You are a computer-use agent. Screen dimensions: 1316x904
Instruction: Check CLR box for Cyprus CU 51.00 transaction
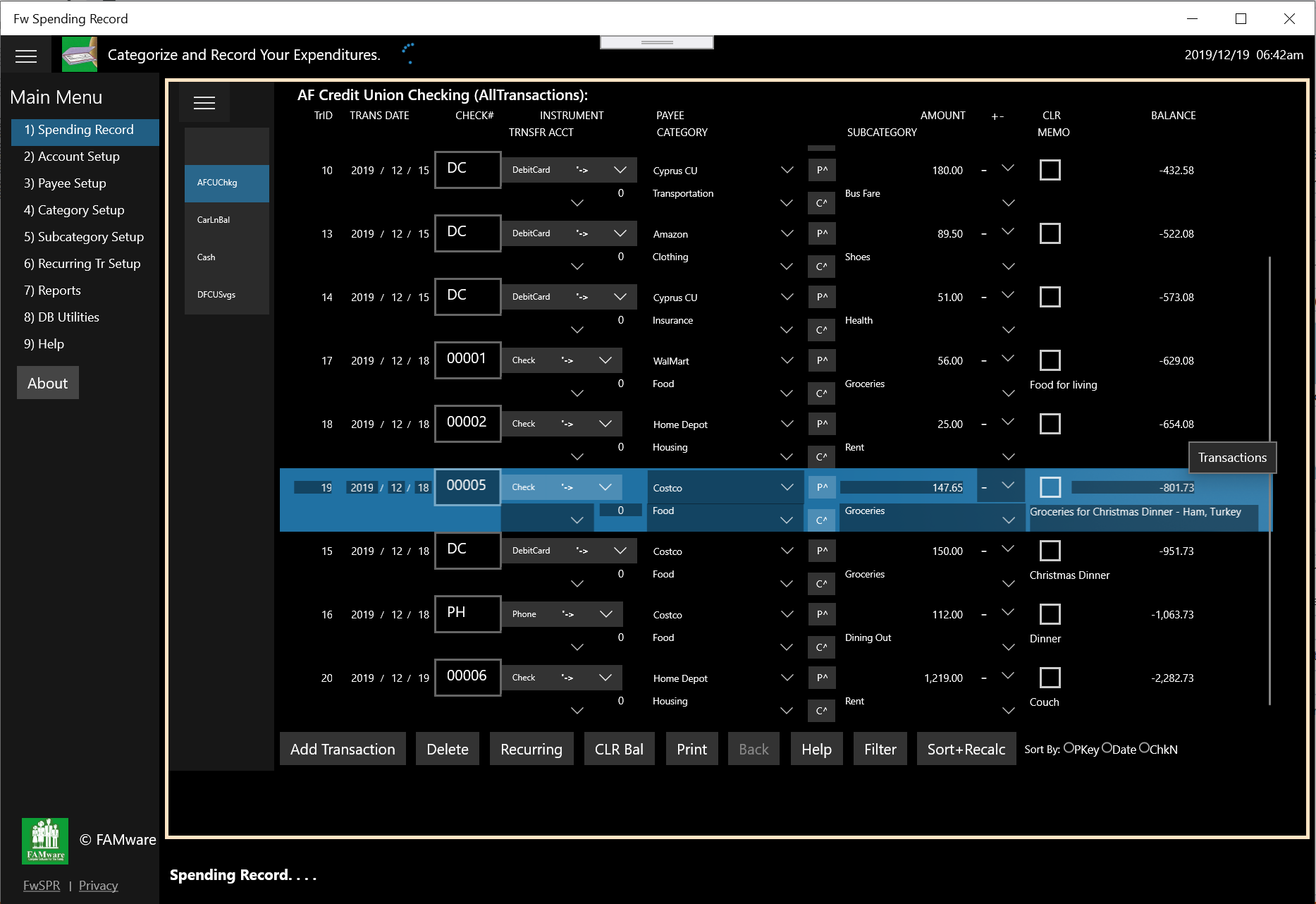[x=1050, y=297]
